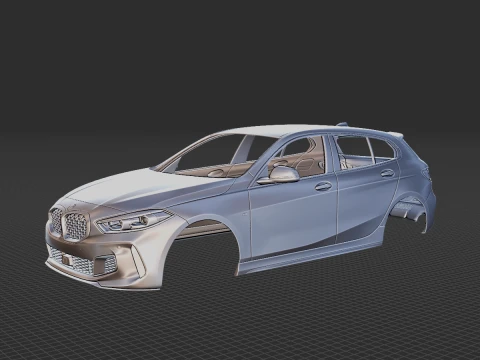This screenshot has width=480, height=360.
Task: Click the side mirror on the driver door
Action: [279, 175]
